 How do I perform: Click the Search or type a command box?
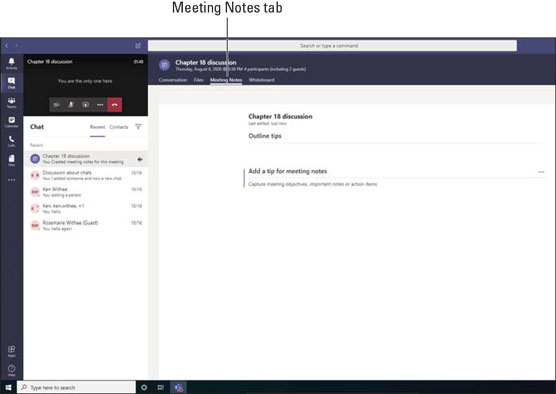click(332, 46)
